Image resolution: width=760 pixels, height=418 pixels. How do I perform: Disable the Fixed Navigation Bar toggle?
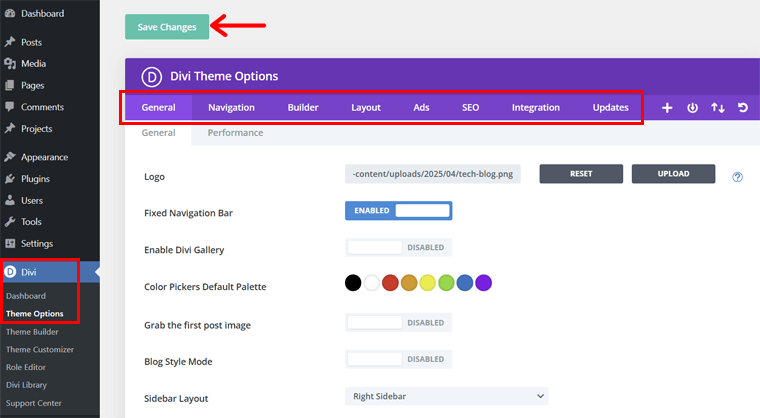point(398,210)
